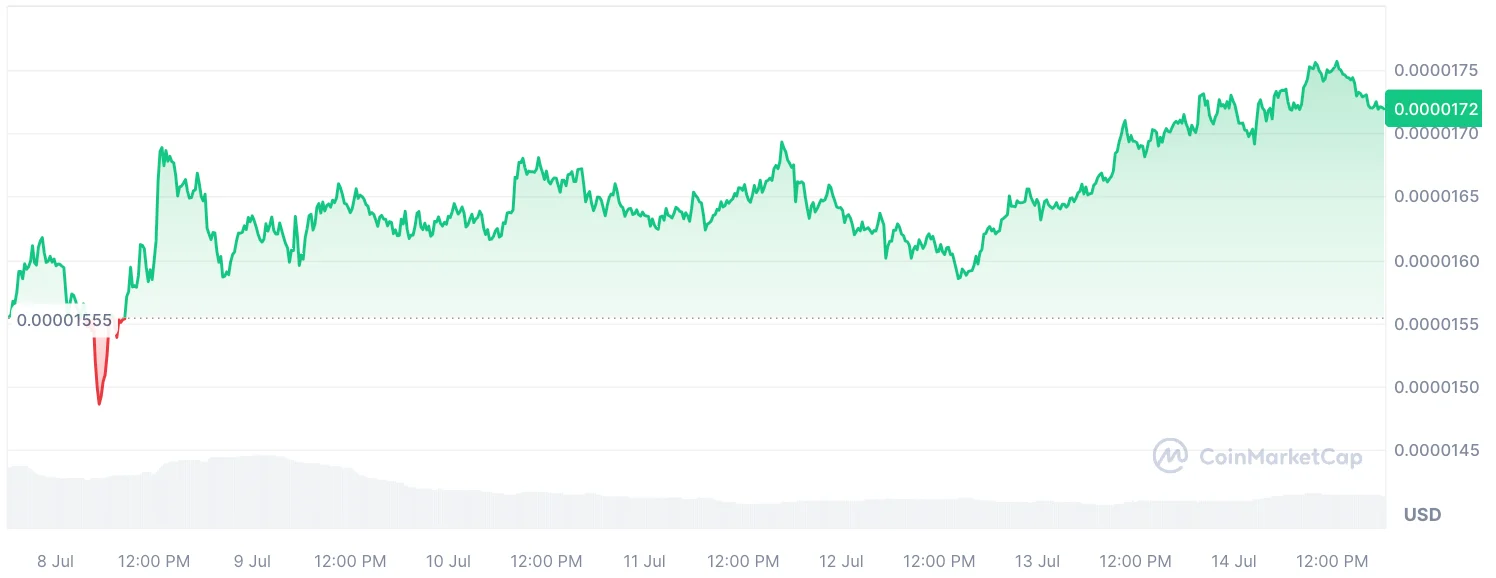Click the 0.0000175 price axis label

1436,70
